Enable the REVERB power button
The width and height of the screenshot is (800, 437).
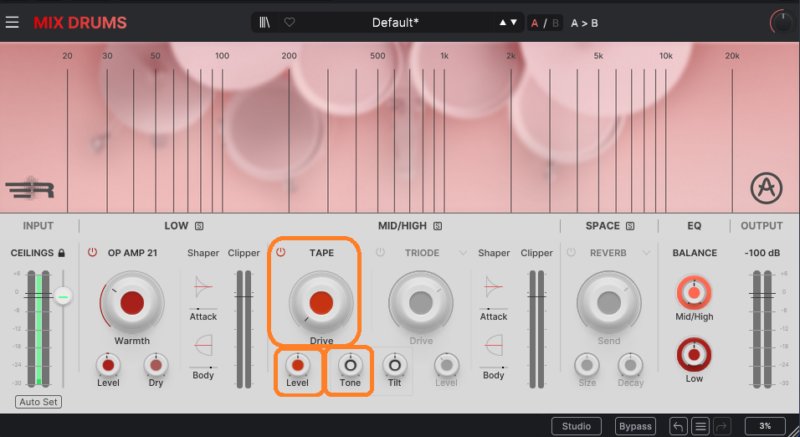pyautogui.click(x=571, y=253)
